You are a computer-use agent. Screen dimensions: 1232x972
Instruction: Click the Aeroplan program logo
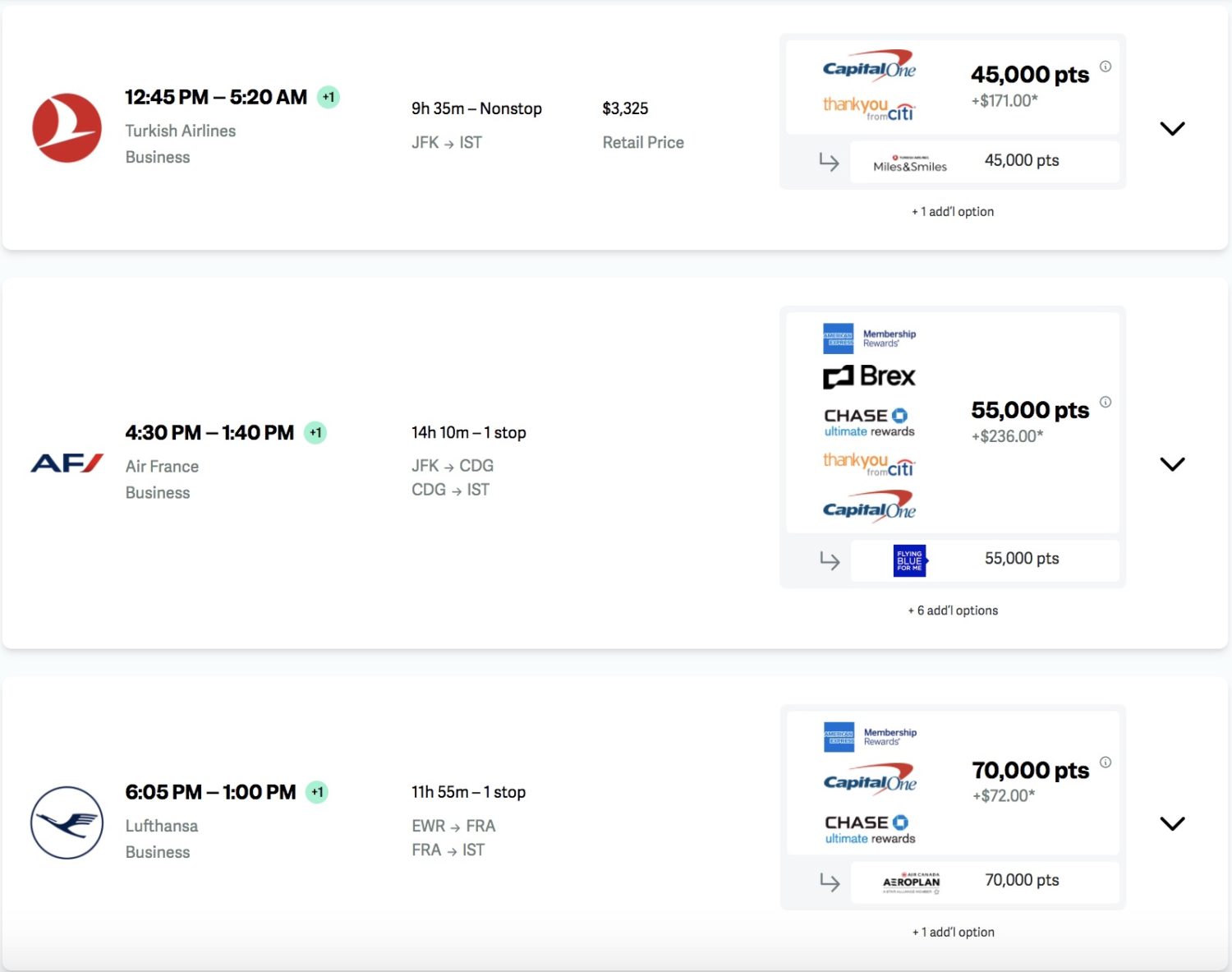coord(911,882)
